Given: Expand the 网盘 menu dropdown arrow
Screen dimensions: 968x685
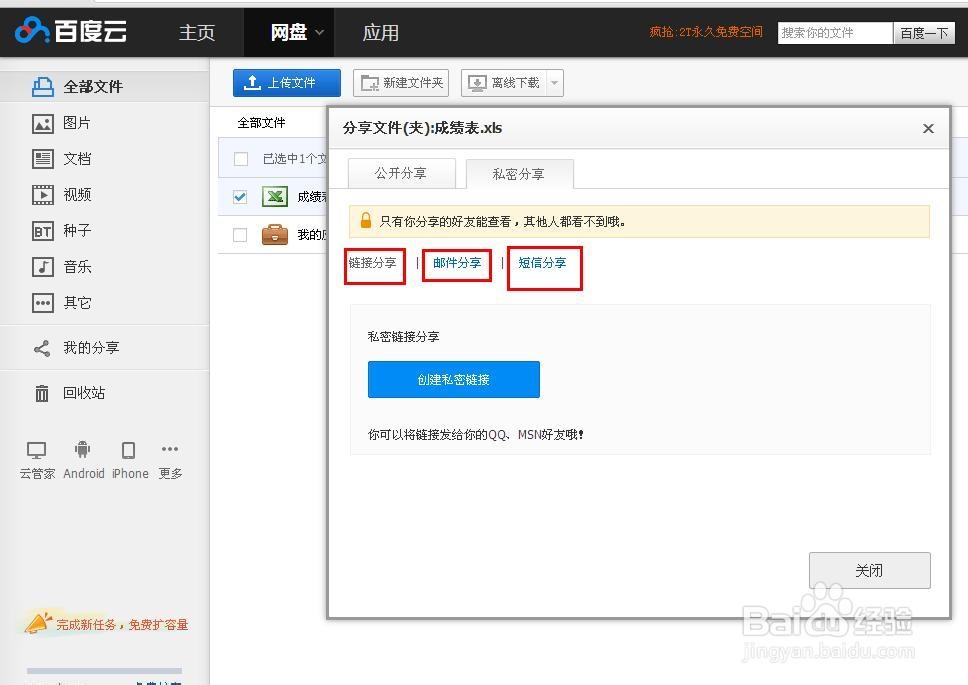Looking at the screenshot, I should [x=317, y=31].
